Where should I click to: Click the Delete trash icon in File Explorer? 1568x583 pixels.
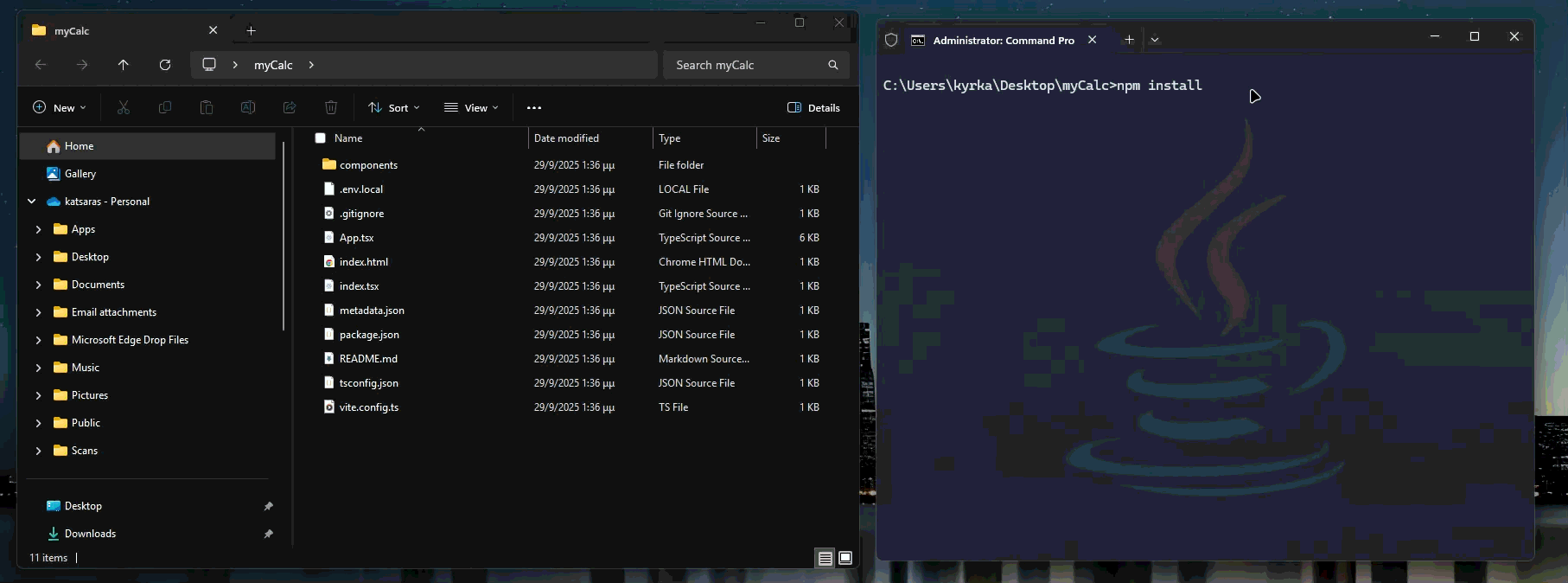click(x=331, y=107)
